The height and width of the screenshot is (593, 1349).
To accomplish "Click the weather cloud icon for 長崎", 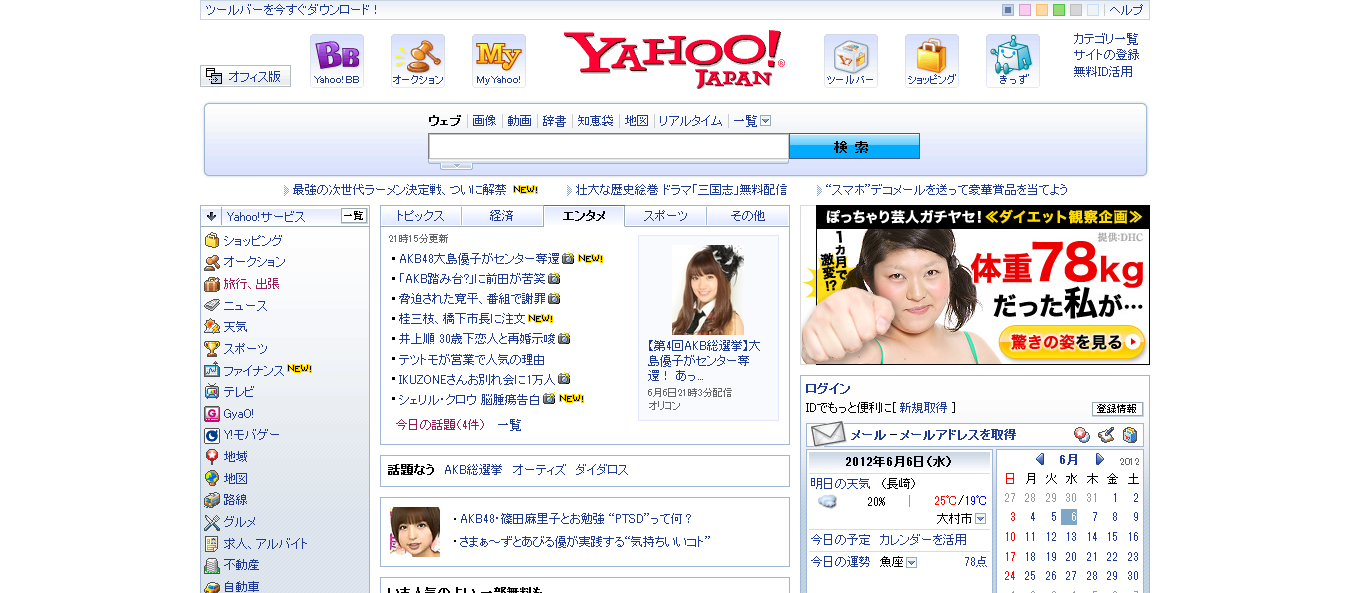I will [828, 501].
